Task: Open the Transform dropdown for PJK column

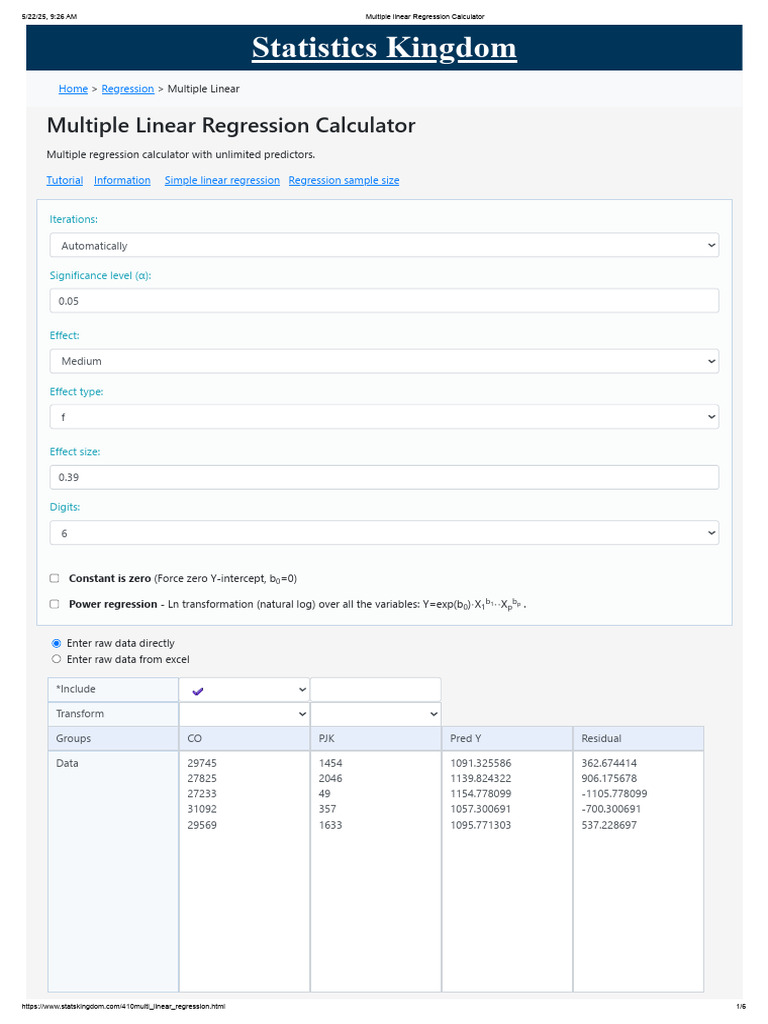Action: pos(376,714)
